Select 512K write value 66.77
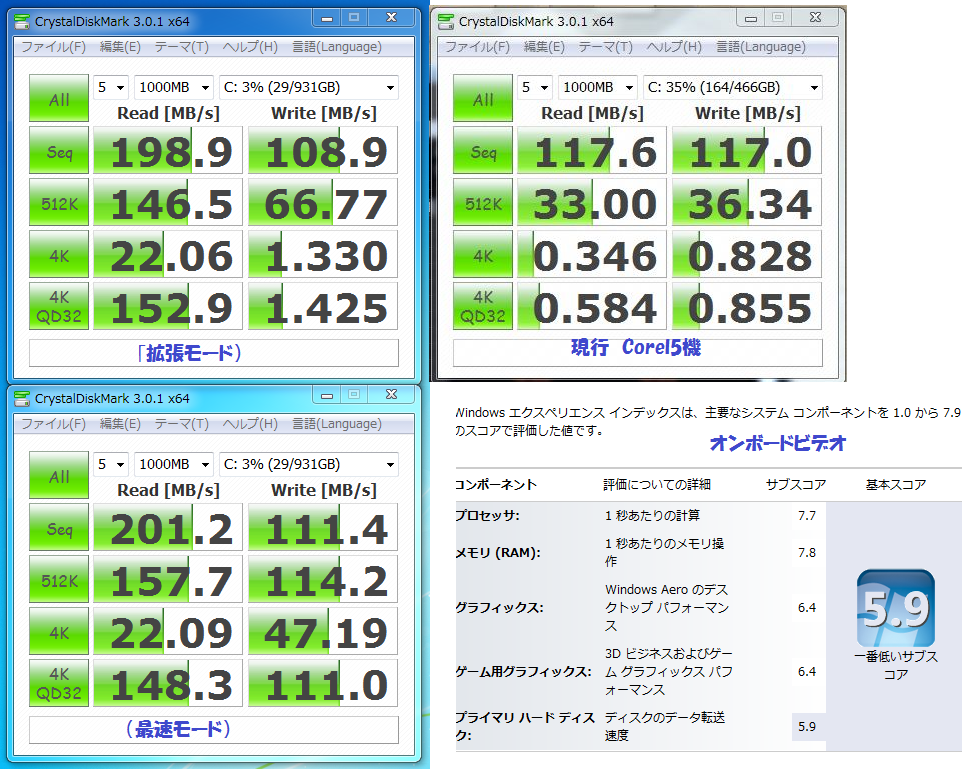 point(323,202)
